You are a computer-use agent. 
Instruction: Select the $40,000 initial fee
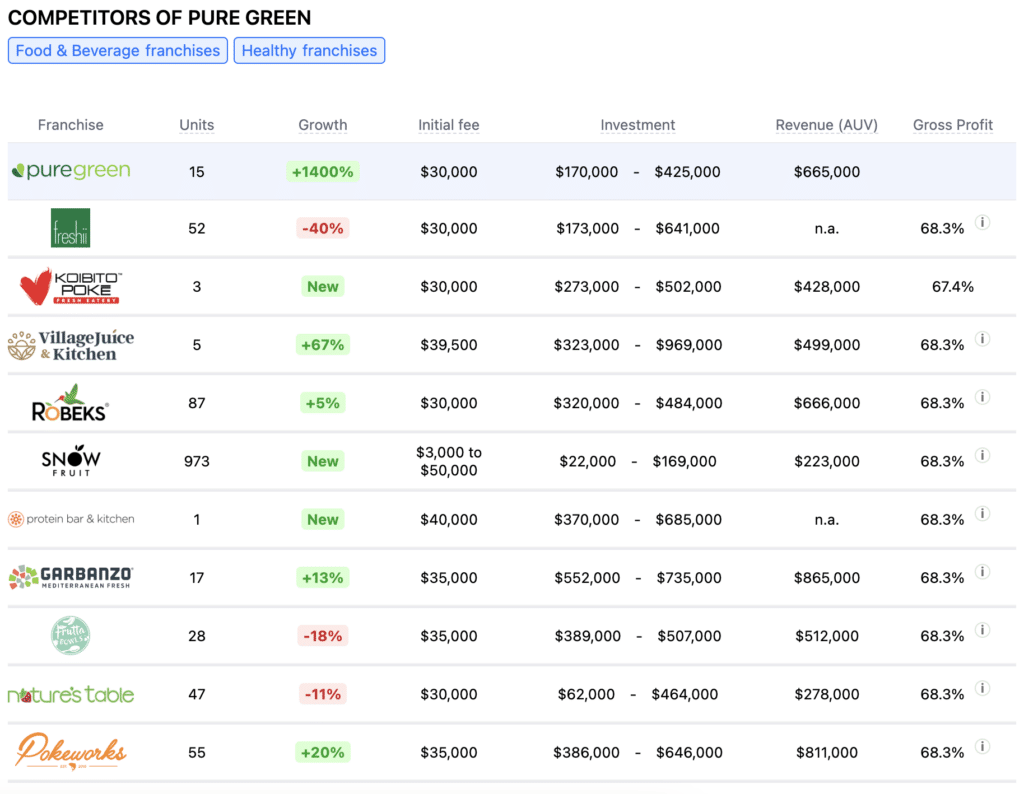tap(449, 520)
